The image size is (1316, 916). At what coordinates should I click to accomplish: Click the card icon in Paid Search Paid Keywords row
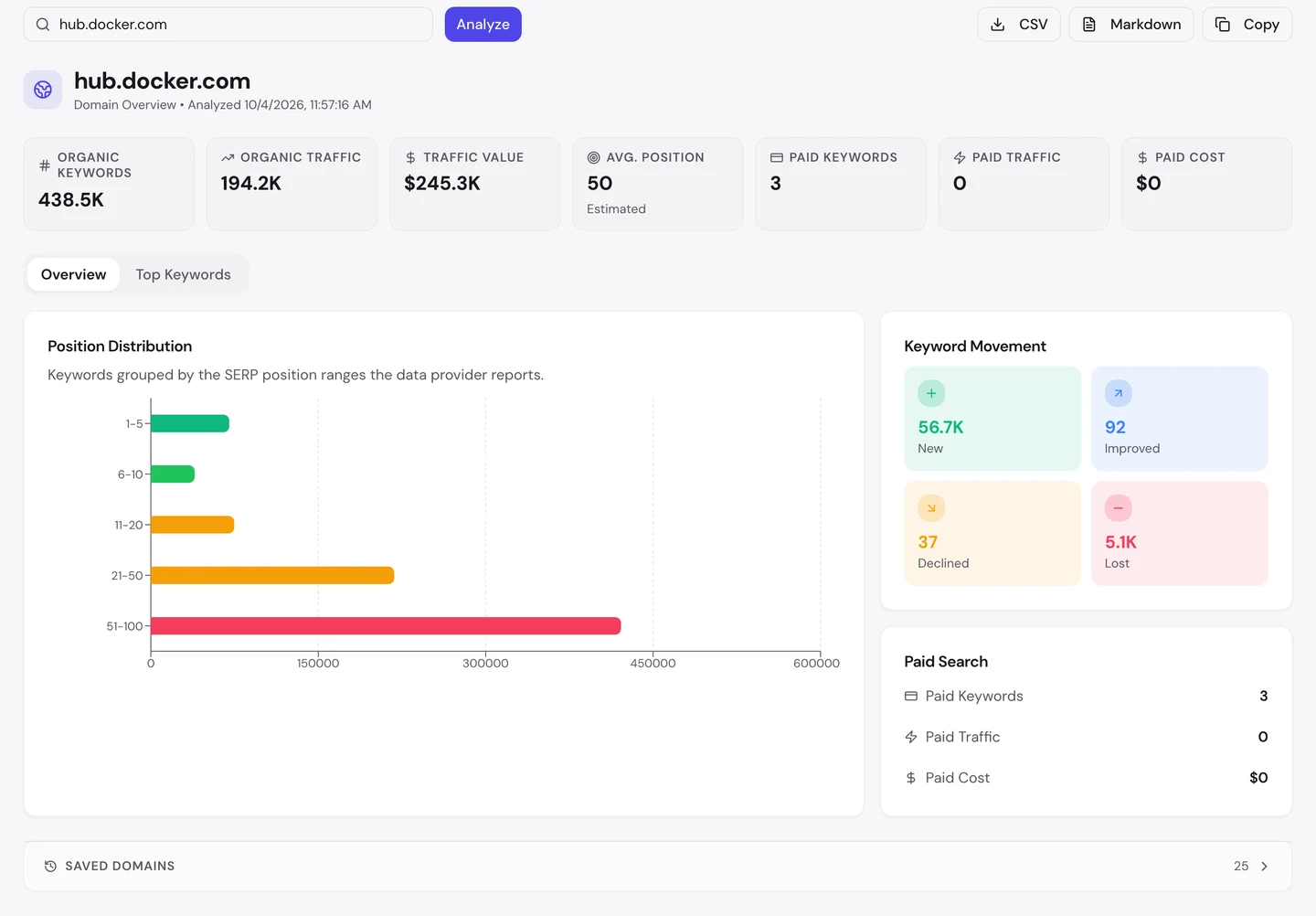911,696
